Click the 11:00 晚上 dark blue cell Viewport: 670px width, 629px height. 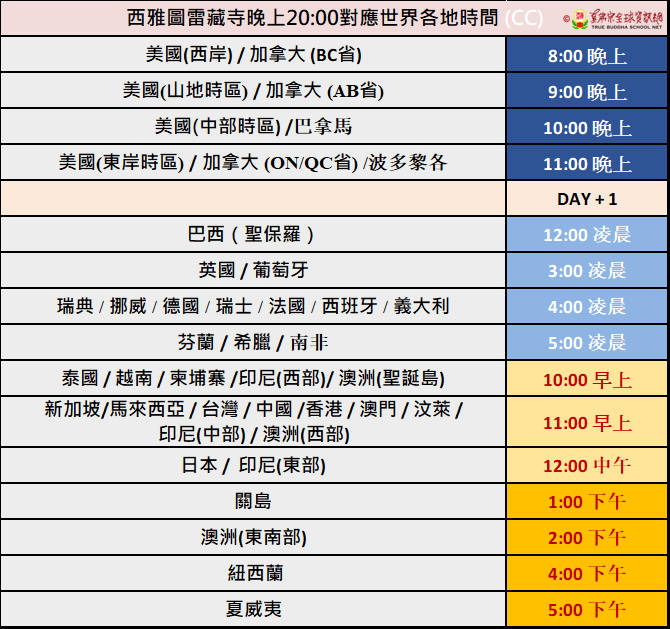(x=587, y=164)
